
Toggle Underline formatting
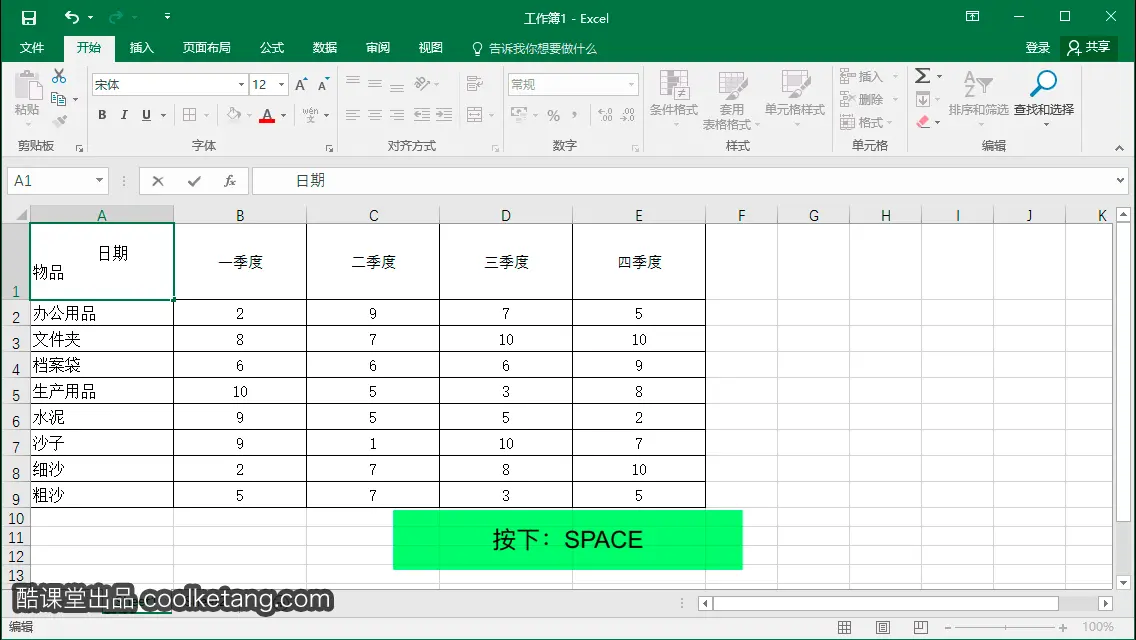click(146, 115)
